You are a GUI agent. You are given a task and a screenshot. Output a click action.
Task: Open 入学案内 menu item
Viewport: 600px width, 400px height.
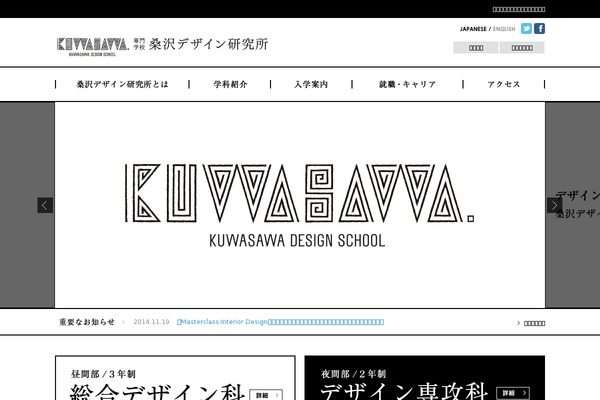[x=311, y=84]
